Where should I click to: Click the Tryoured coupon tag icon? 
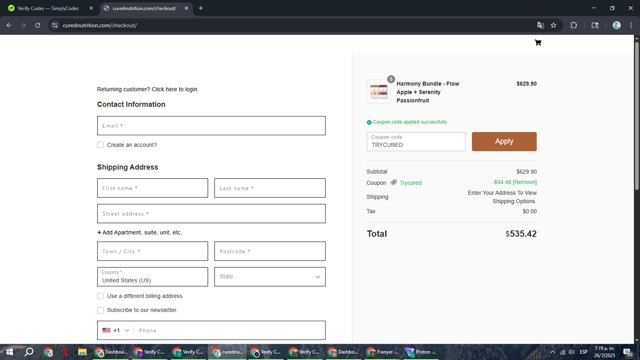click(x=393, y=182)
